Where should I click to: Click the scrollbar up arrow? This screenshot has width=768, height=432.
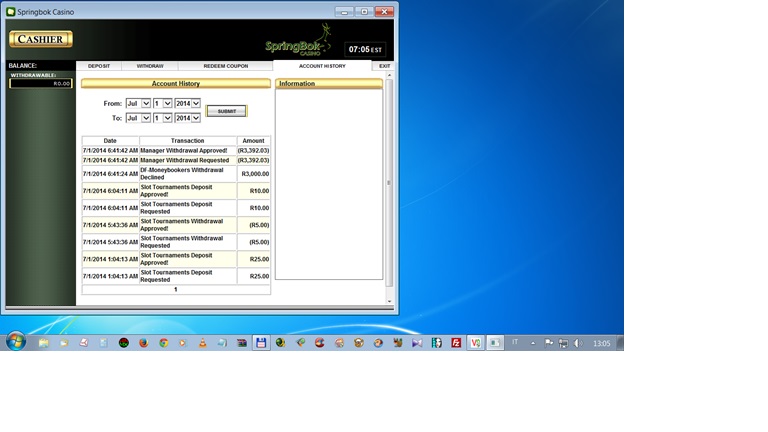389,75
